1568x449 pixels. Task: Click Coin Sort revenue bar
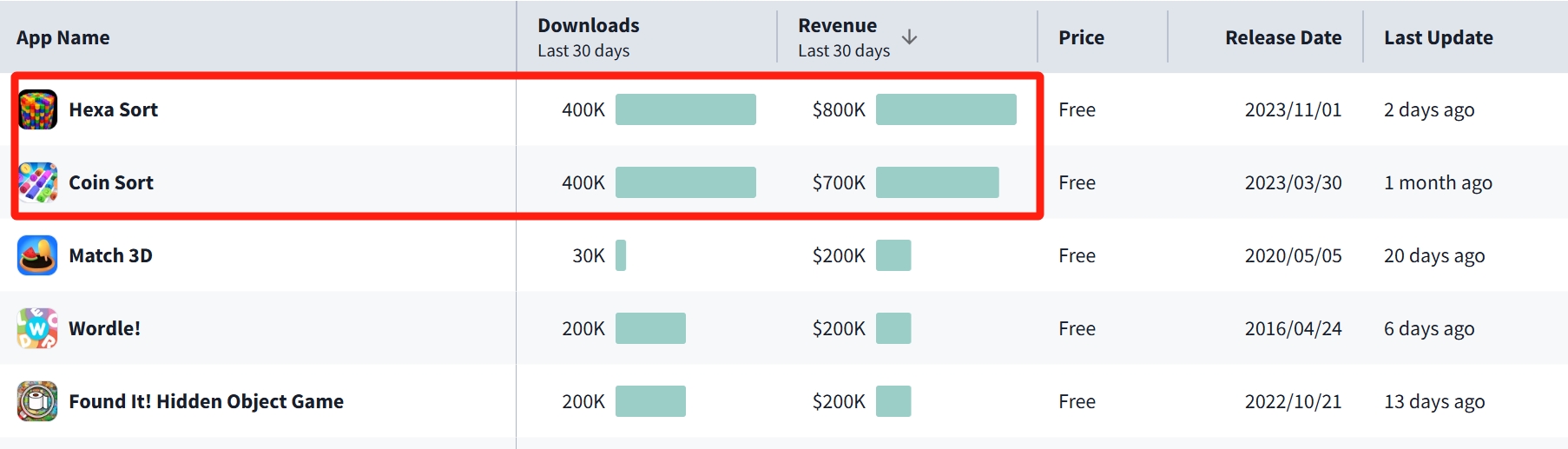pos(938,182)
